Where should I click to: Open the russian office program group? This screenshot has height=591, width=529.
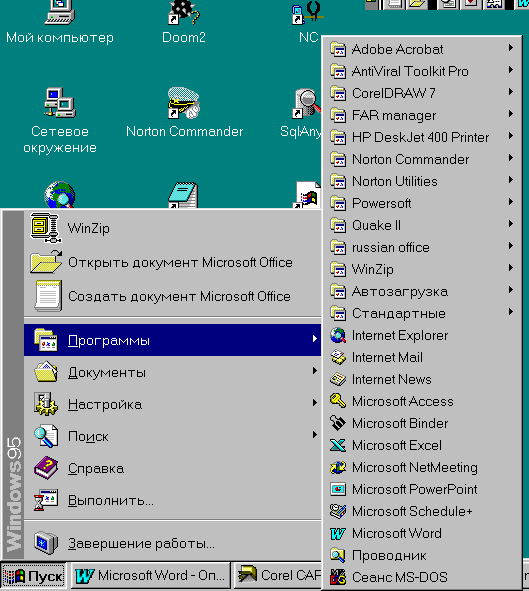tap(422, 247)
